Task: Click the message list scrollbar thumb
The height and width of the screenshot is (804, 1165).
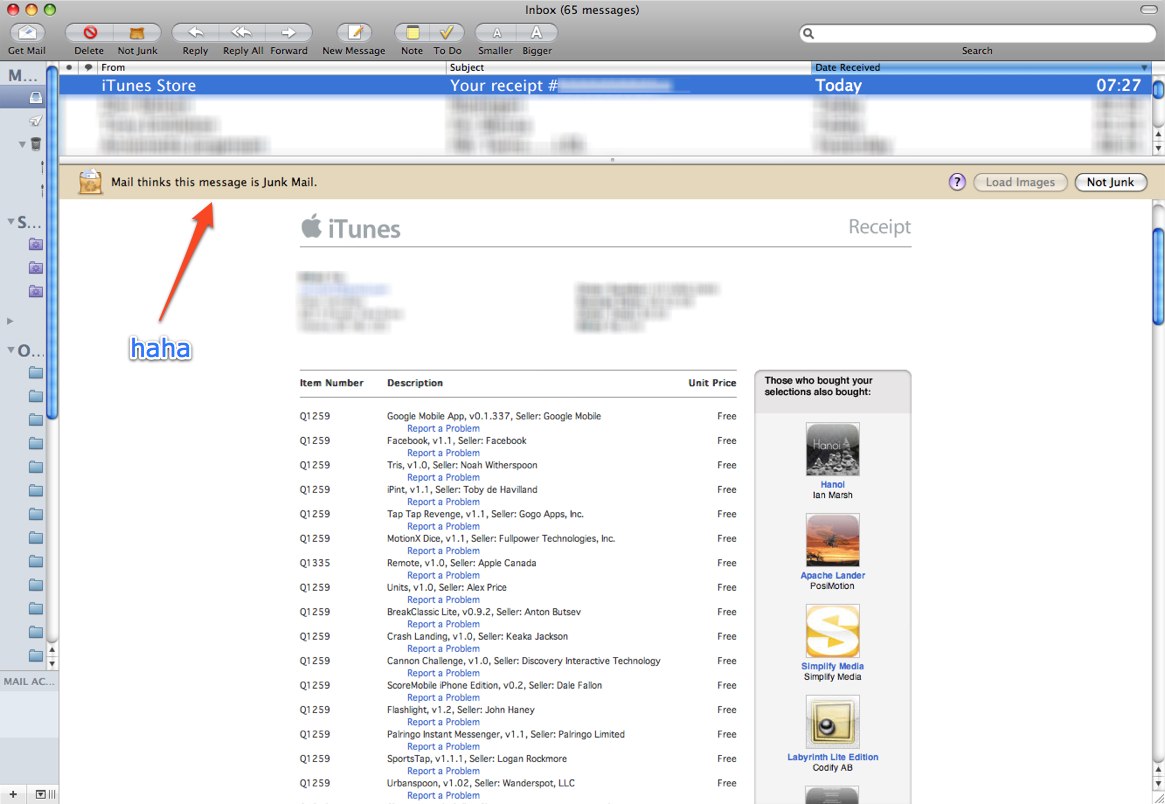Action: (x=1158, y=89)
